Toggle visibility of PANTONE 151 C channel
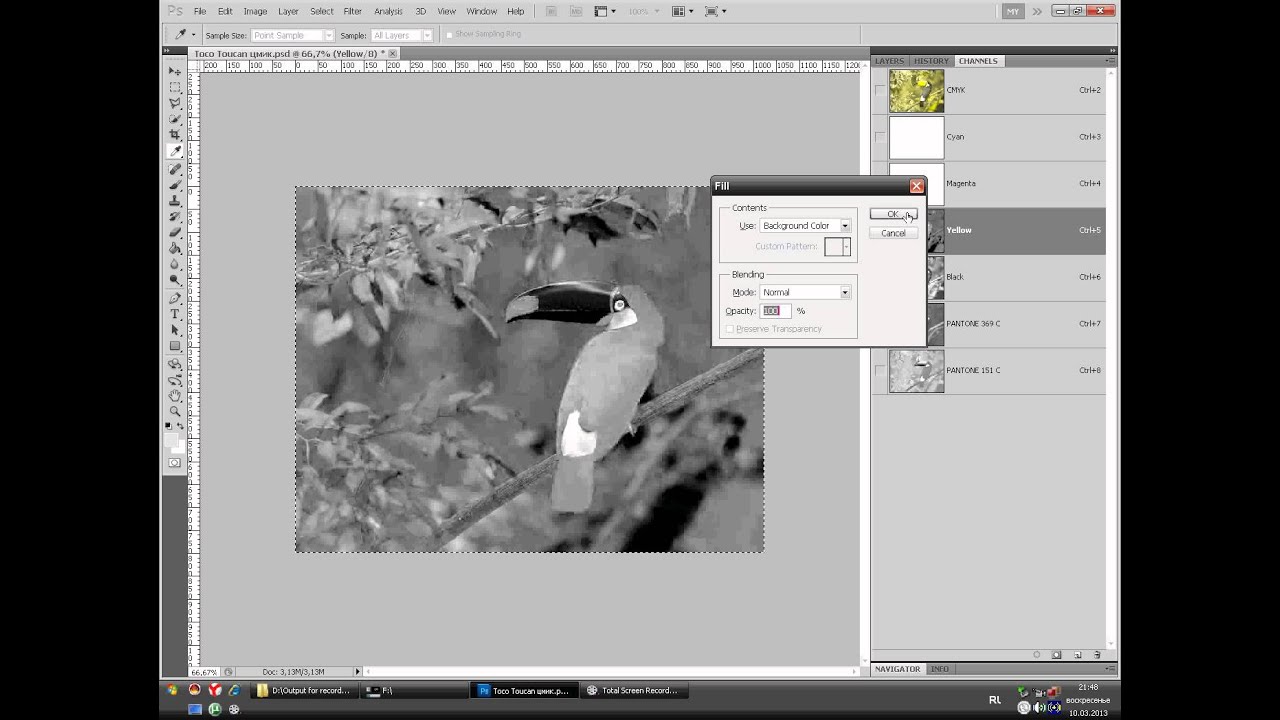The height and width of the screenshot is (720, 1280). [879, 370]
